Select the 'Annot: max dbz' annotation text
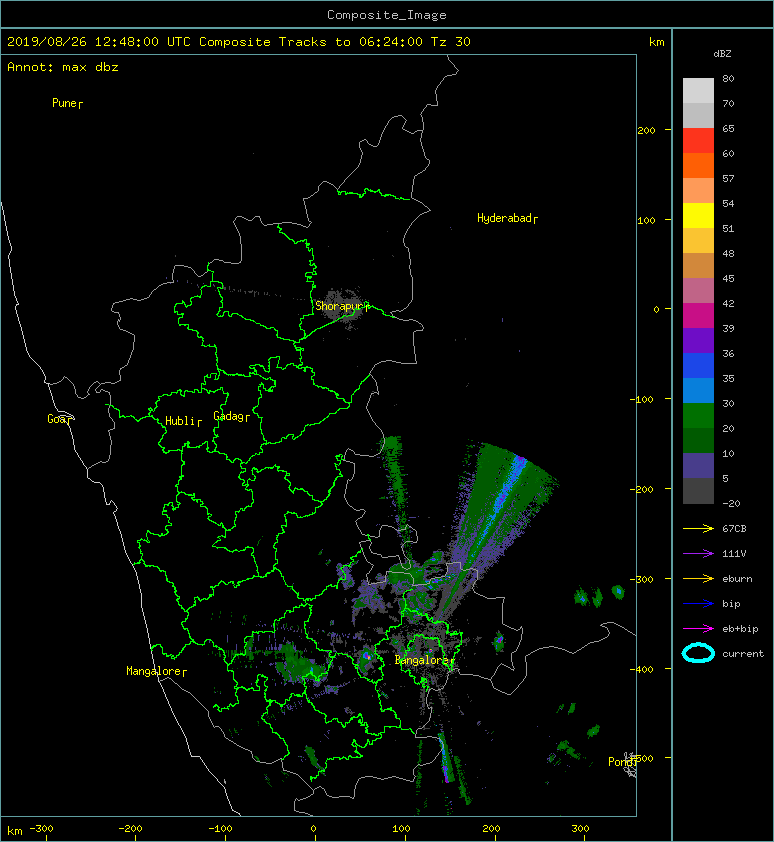 point(63,67)
